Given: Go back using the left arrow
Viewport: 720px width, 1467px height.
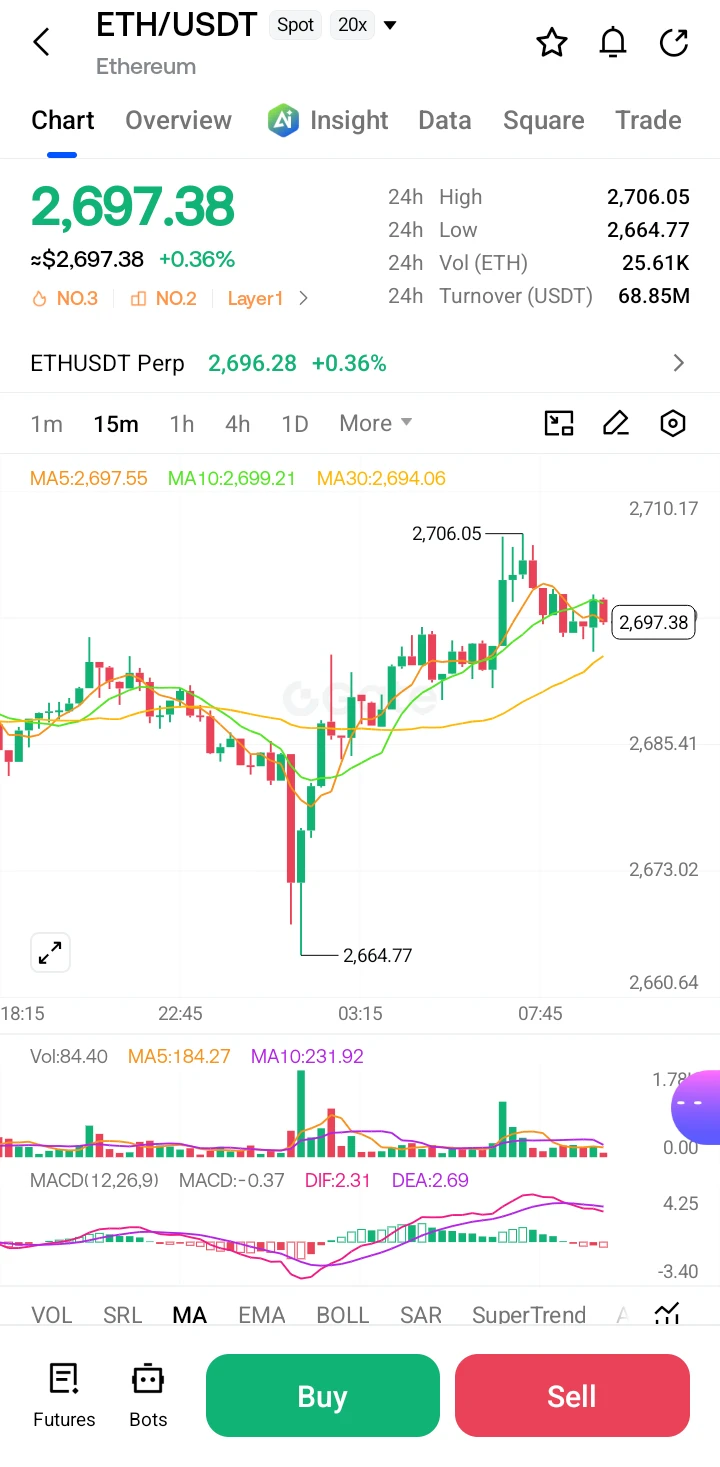Looking at the screenshot, I should point(41,42).
